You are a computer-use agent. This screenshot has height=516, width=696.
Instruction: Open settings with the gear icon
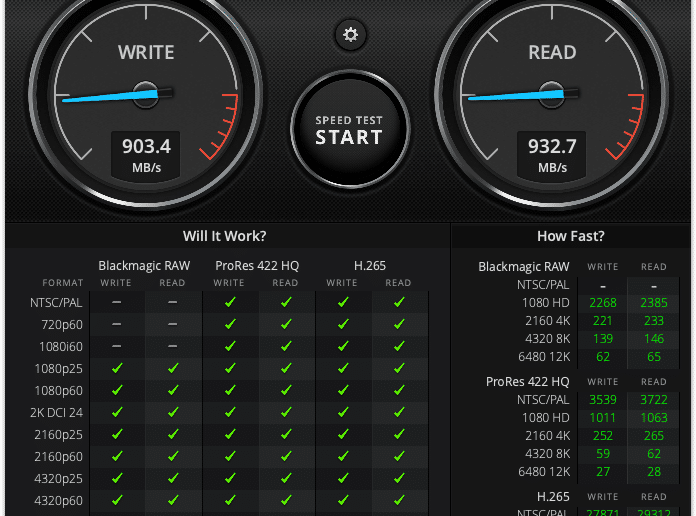coord(350,35)
